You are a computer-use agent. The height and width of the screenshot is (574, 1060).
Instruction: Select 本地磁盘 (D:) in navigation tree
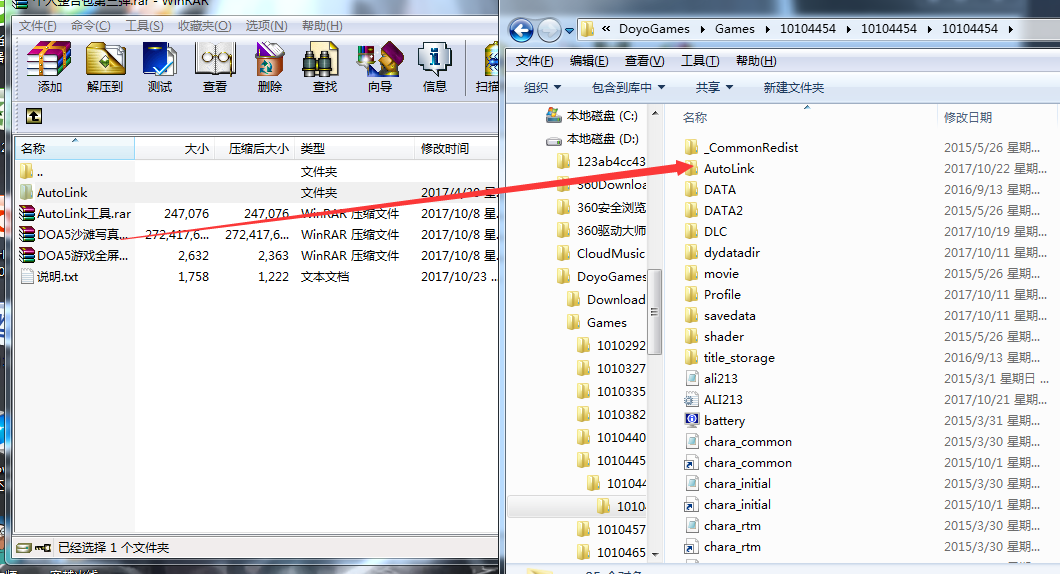point(592,139)
